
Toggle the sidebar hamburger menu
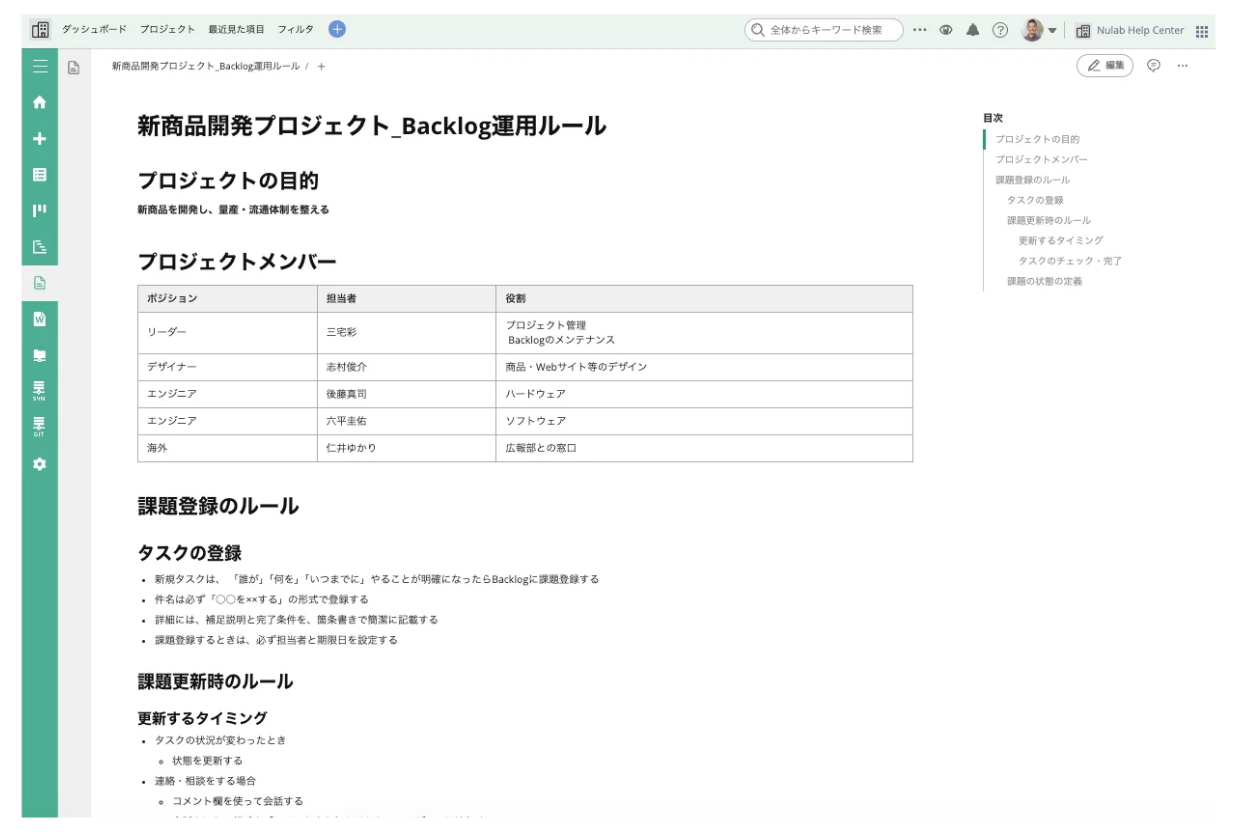tap(40, 66)
